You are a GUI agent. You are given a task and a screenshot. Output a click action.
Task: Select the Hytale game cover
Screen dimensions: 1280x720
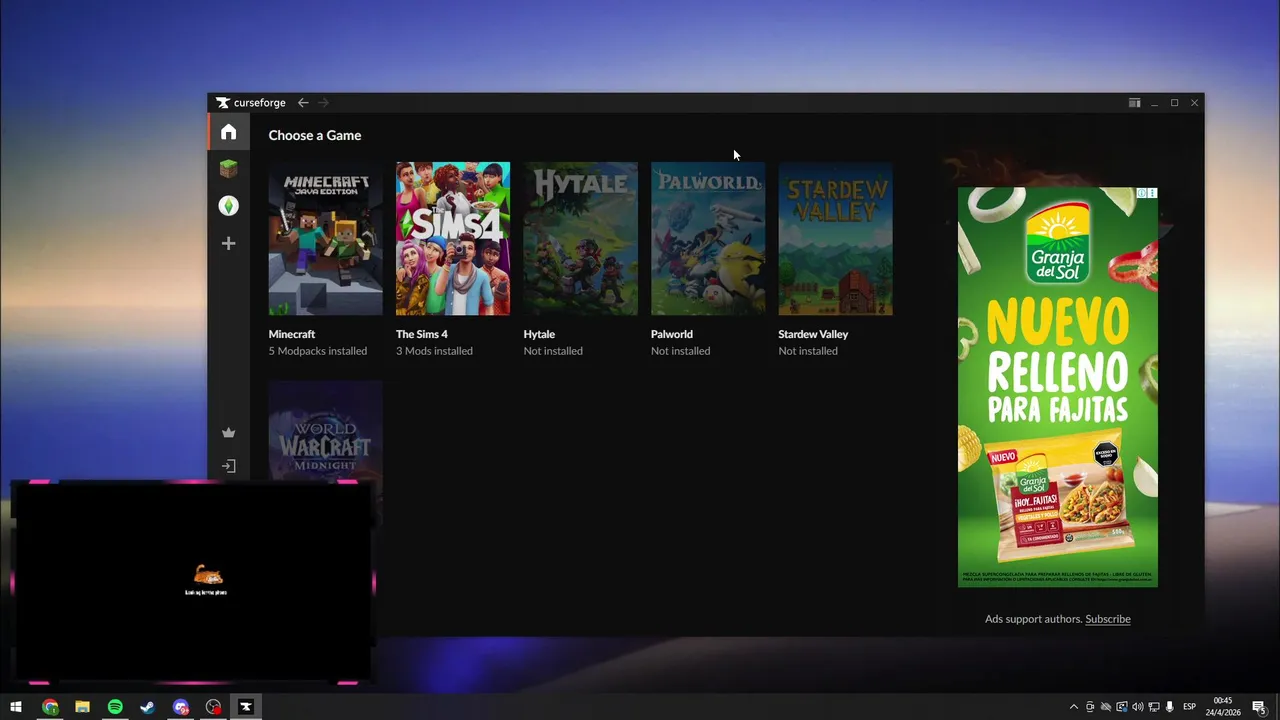pos(580,239)
